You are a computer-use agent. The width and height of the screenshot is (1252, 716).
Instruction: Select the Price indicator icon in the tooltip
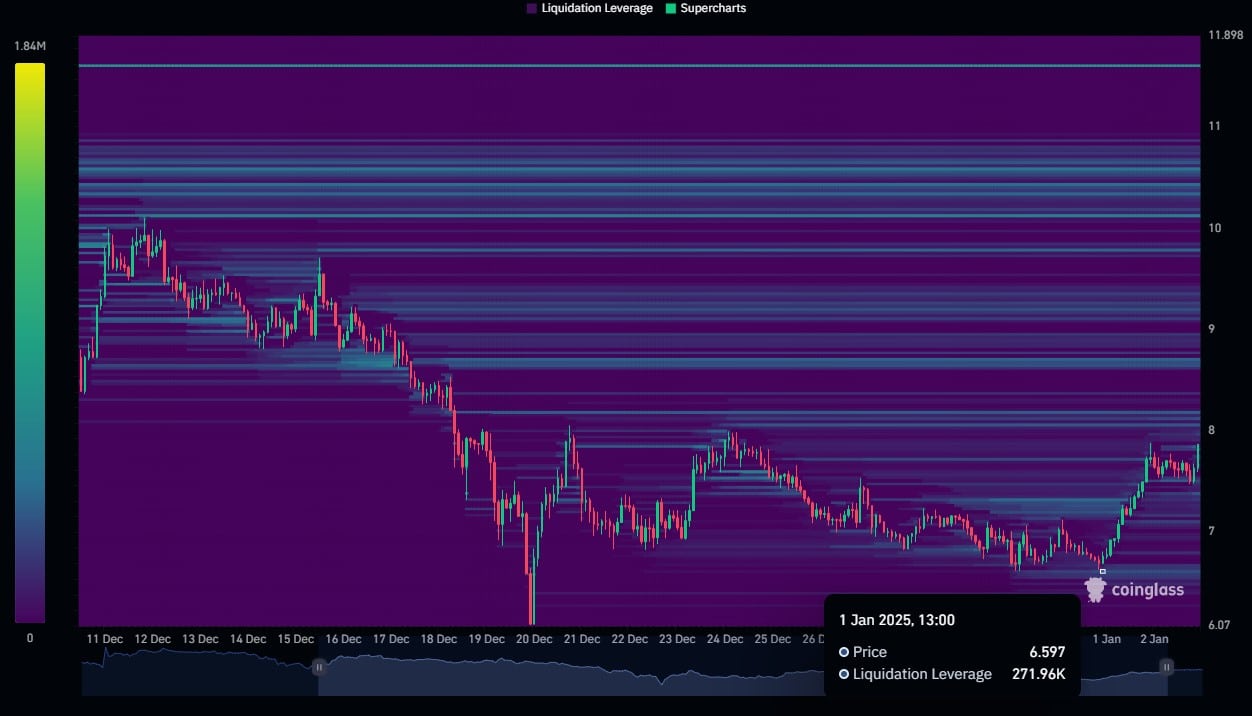(x=845, y=652)
